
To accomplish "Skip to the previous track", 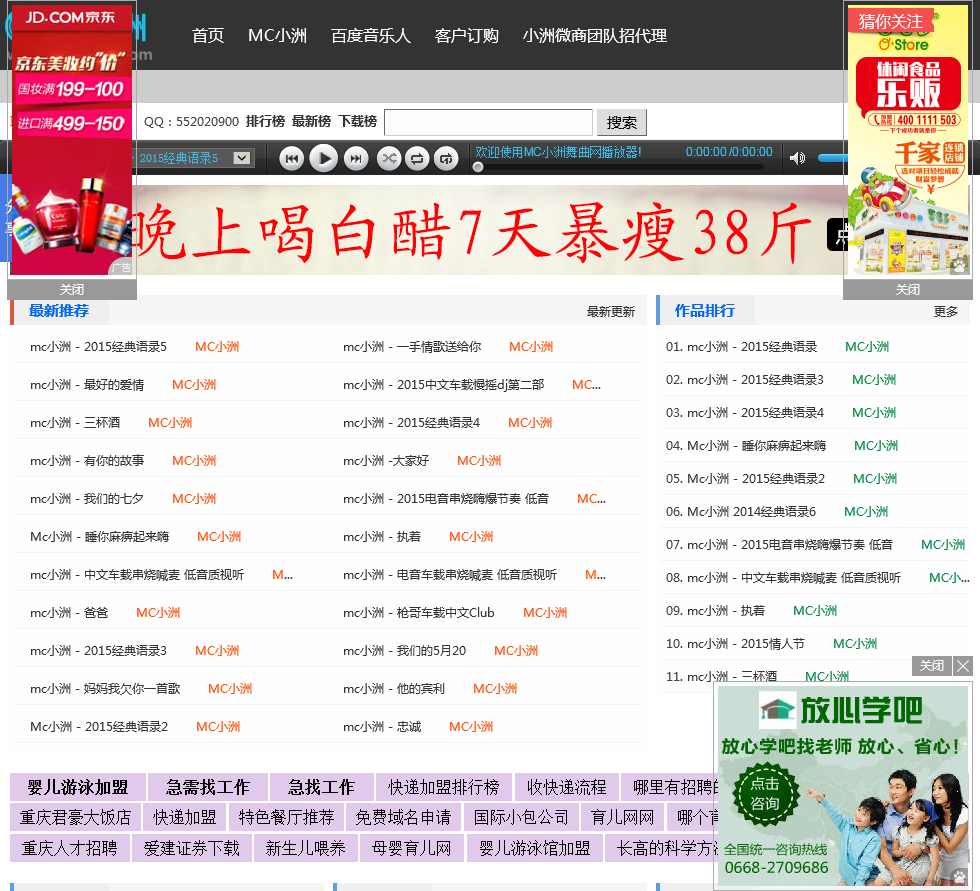I will tap(291, 159).
